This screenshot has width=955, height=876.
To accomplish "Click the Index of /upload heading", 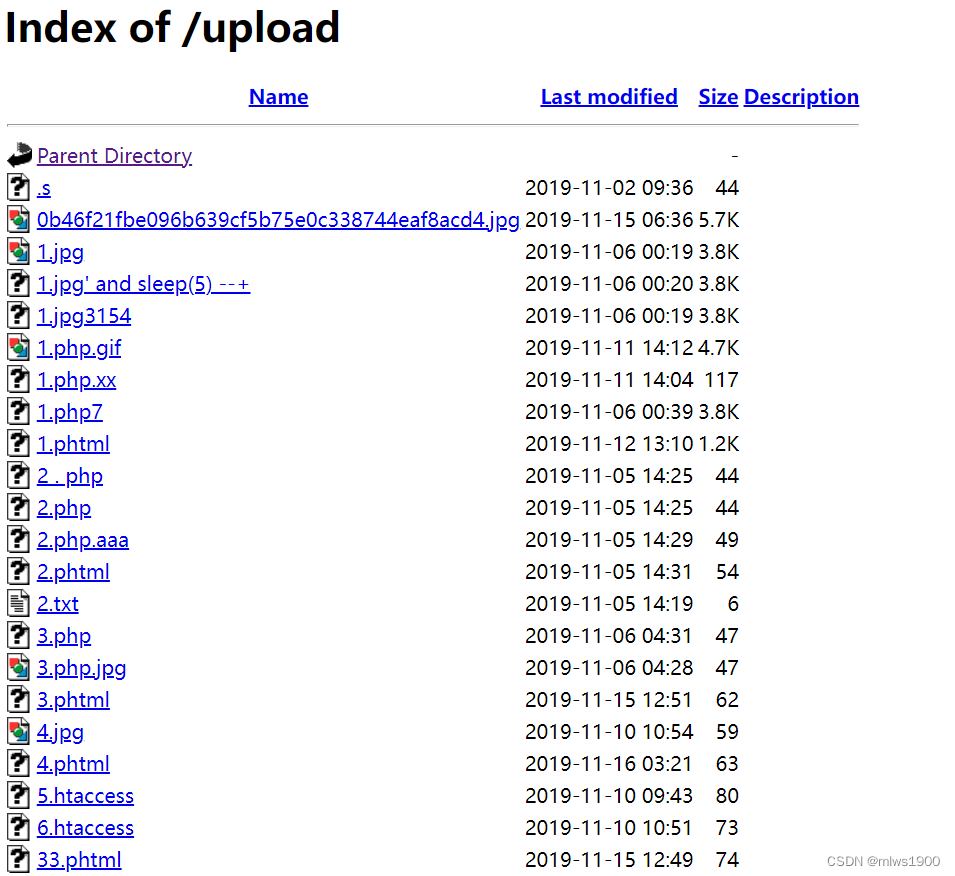I will pos(172,28).
